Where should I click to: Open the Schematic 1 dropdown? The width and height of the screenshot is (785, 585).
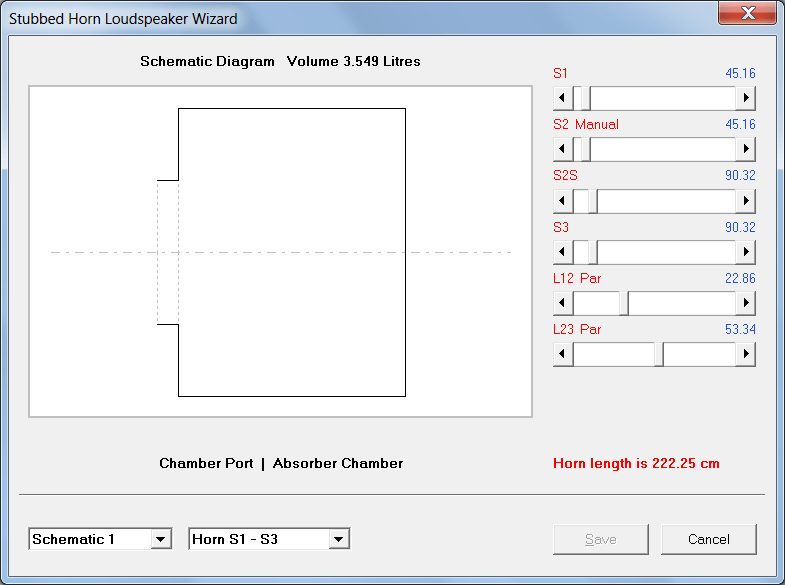click(x=160, y=539)
